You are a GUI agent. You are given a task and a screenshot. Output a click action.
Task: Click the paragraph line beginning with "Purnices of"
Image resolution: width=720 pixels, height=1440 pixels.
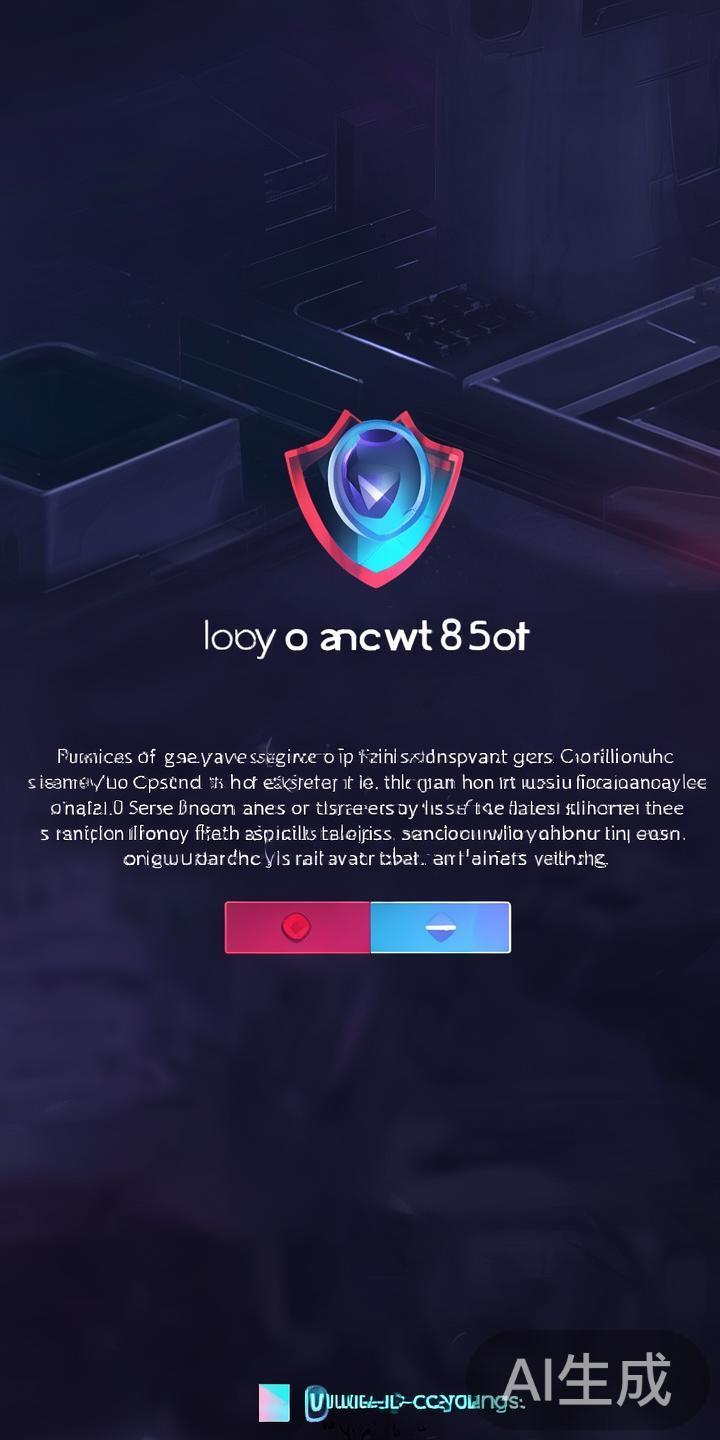click(365, 757)
